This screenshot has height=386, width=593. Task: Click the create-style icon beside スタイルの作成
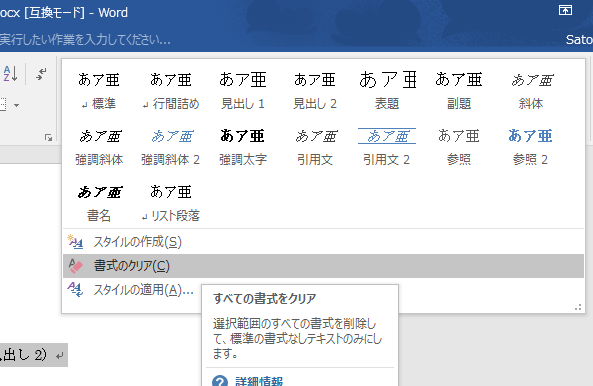75,242
